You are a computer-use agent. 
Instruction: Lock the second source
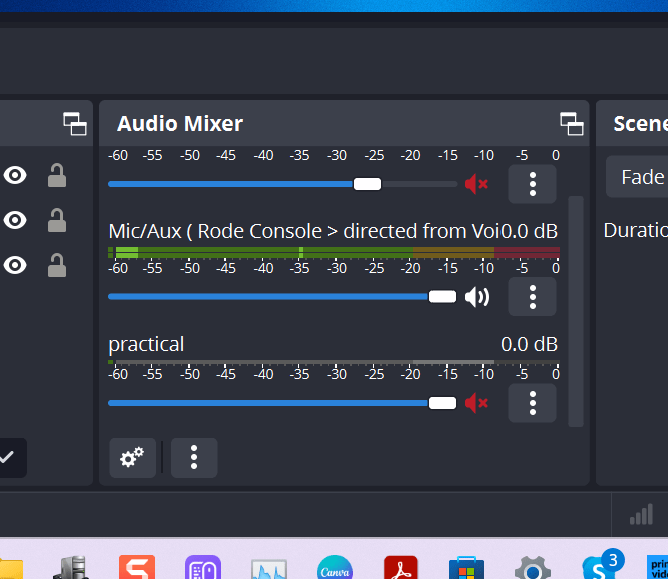tap(57, 220)
